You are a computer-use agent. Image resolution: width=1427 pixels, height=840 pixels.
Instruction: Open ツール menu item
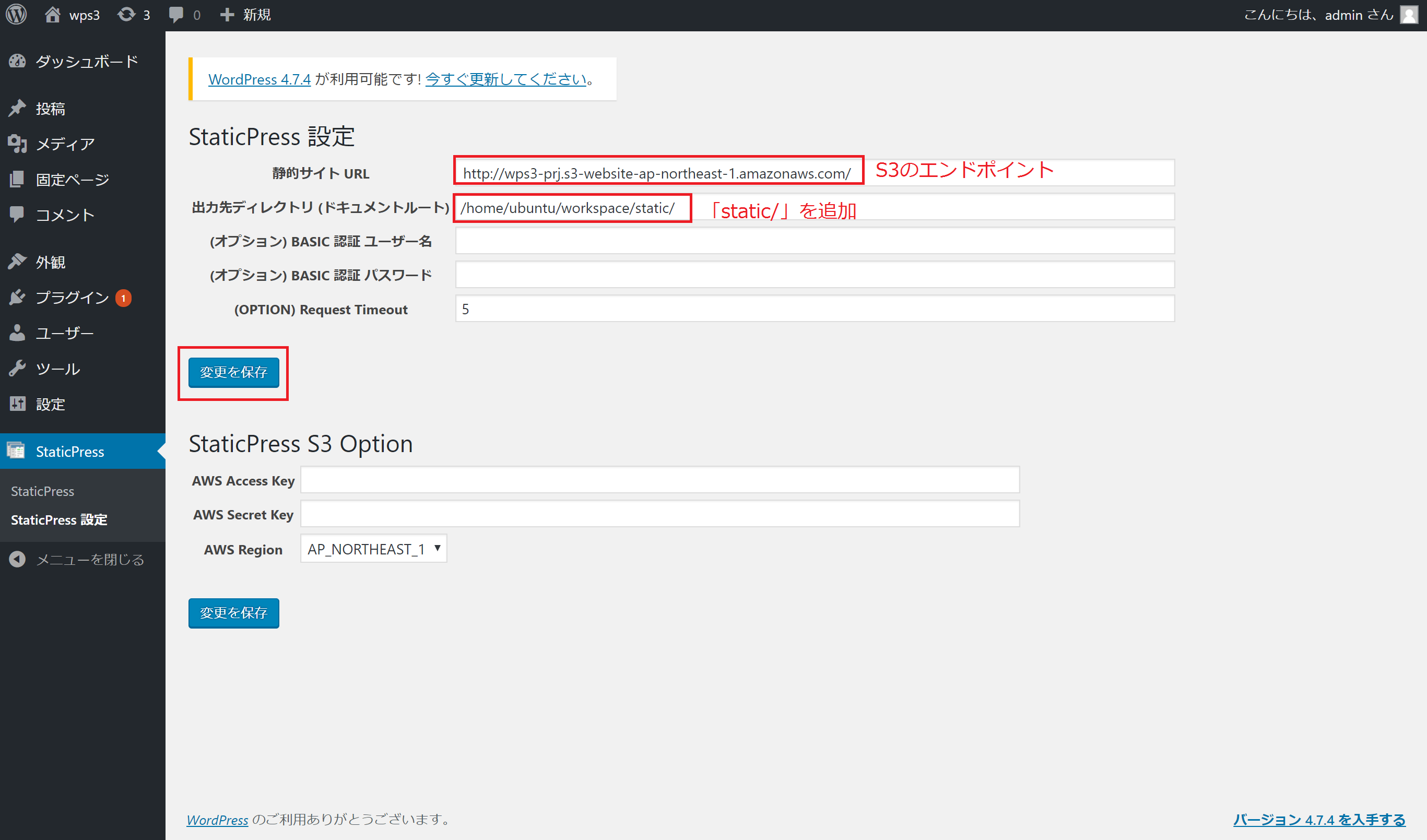point(82,369)
